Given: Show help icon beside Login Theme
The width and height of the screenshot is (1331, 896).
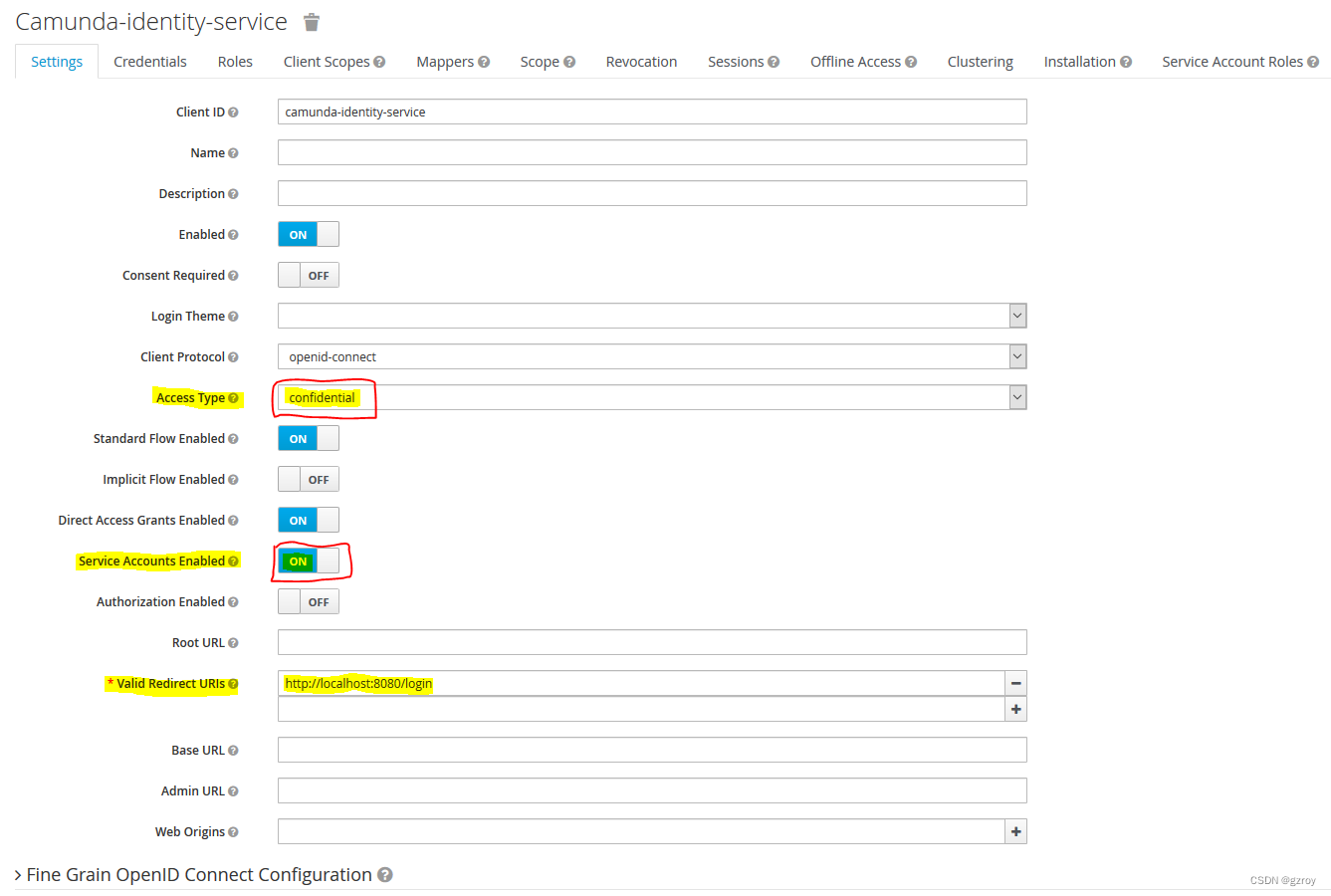Looking at the screenshot, I should 233,317.
